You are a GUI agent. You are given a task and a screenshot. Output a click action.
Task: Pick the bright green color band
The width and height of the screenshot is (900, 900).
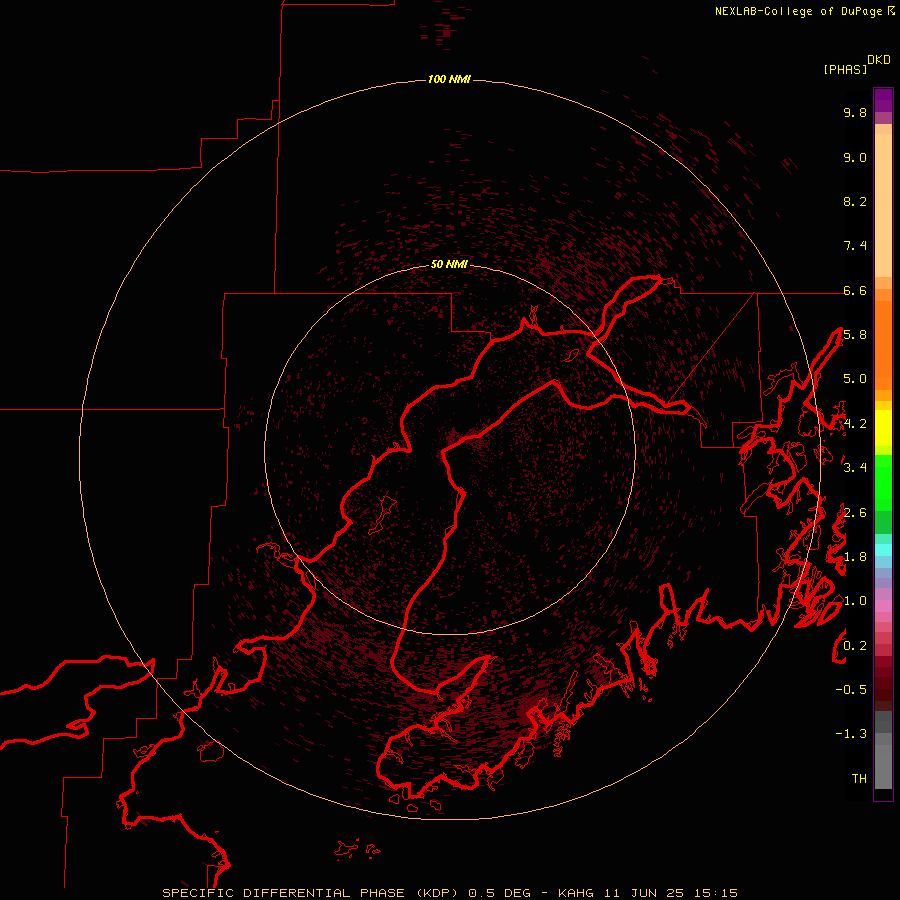click(x=883, y=483)
